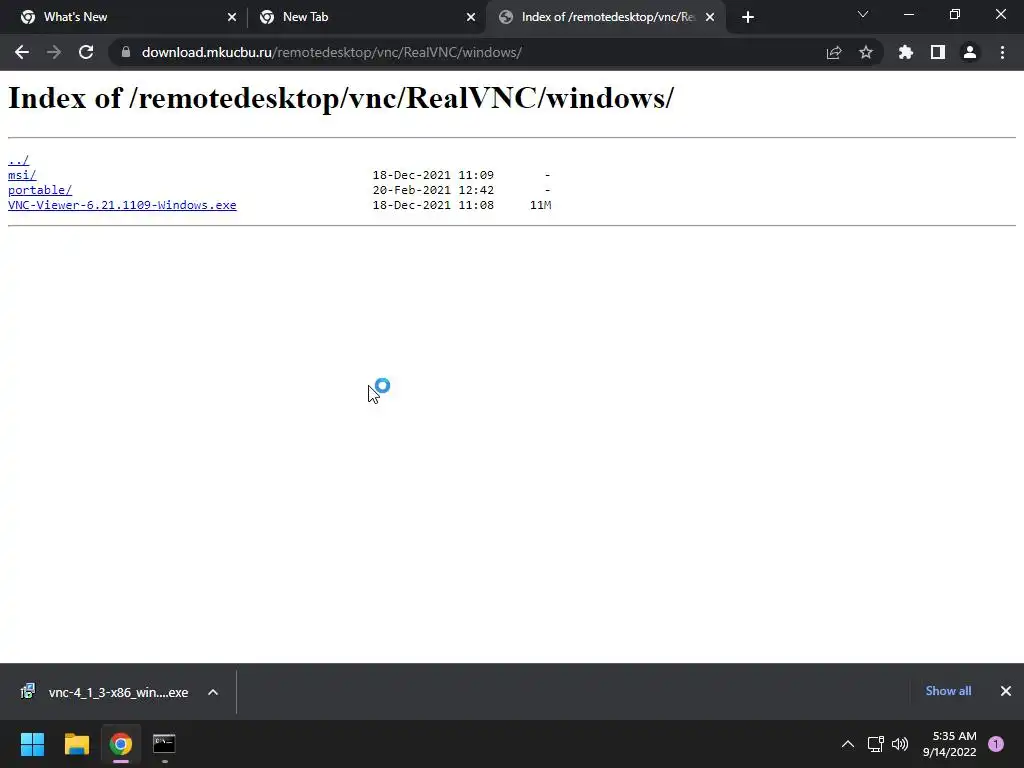1024x768 pixels.
Task: Open the notification count badge
Action: 996,744
